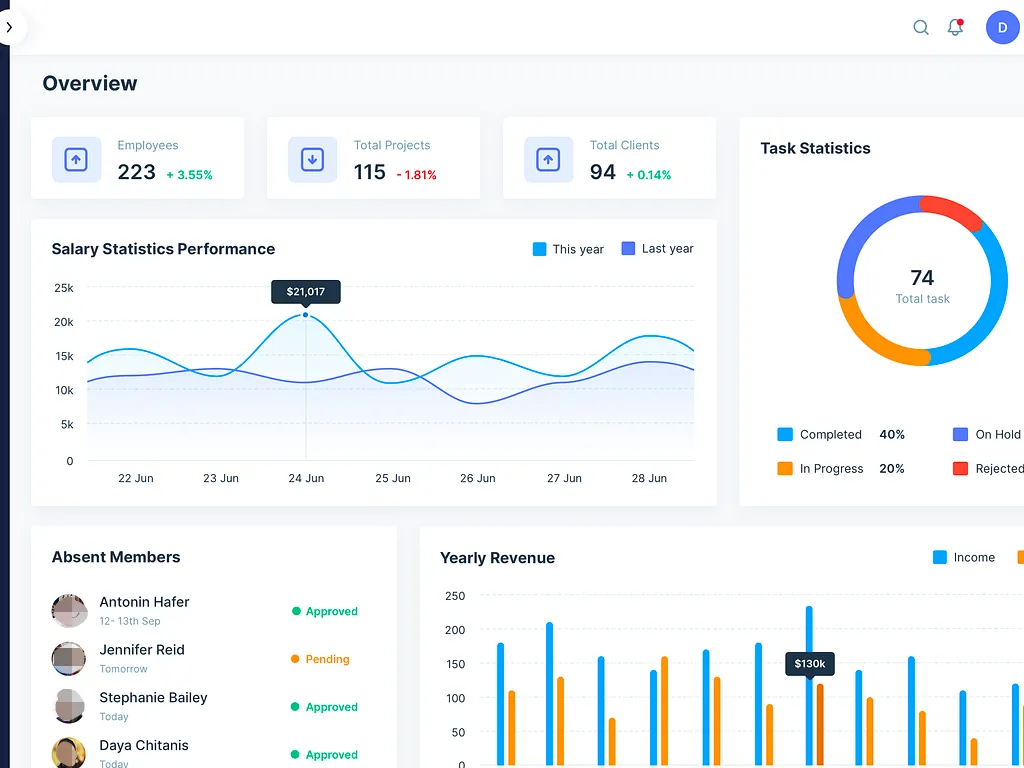1024x768 pixels.
Task: Select Jennifer Reid's name
Action: [142, 650]
